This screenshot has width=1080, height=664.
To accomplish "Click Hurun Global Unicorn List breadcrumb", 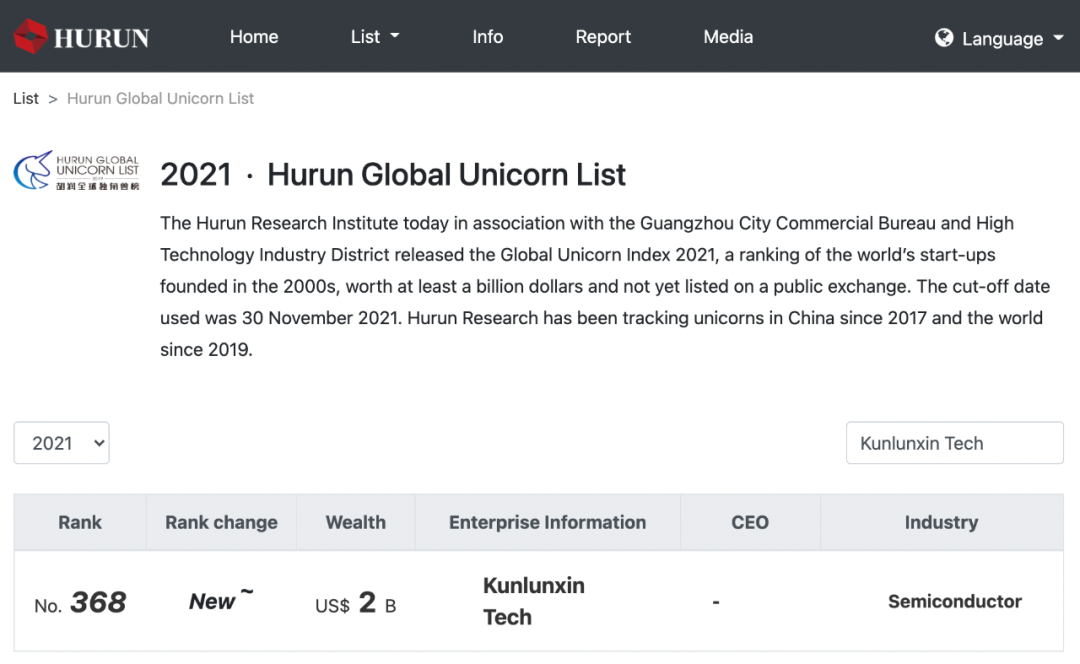I will [160, 98].
